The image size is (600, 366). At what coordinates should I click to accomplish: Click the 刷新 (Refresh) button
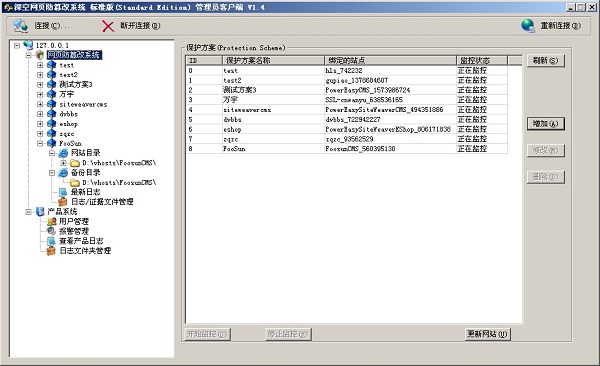click(546, 60)
